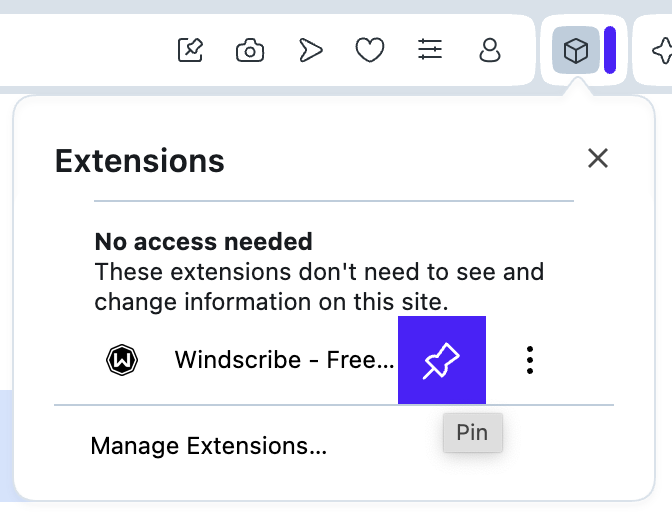Click the send arrow icon in toolbar
Image resolution: width=672 pixels, height=518 pixels.
tap(311, 50)
